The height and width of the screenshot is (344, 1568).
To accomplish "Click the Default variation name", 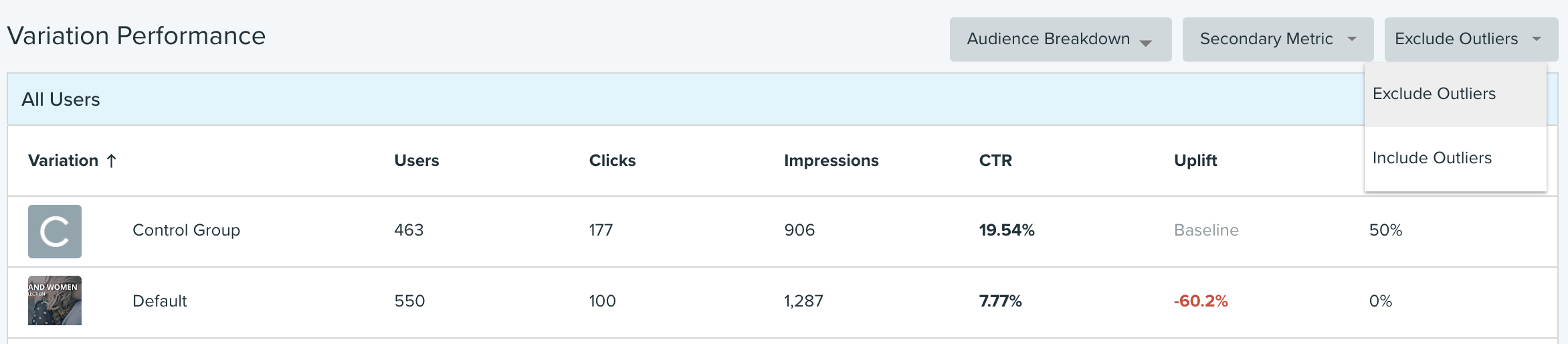I will click(x=160, y=301).
